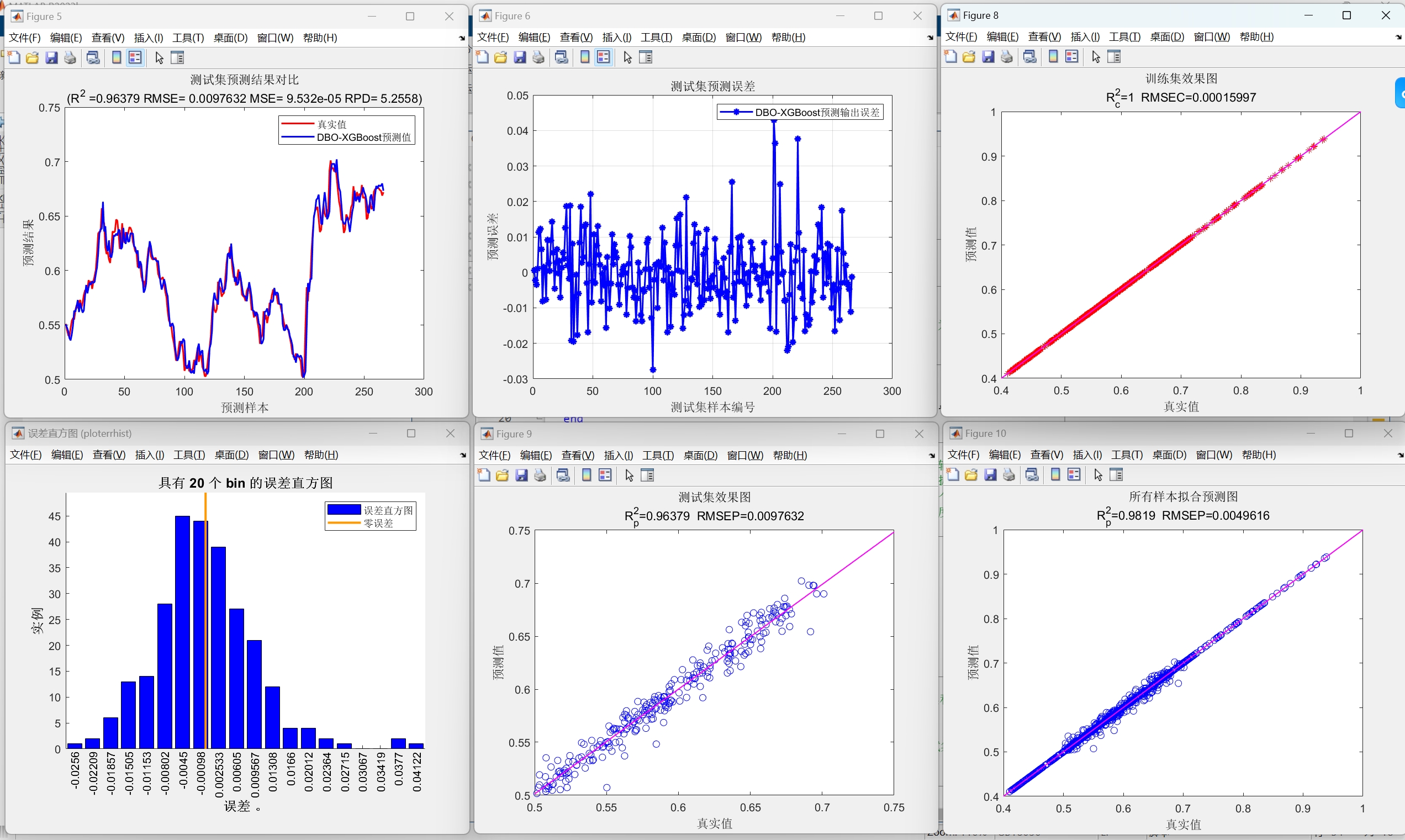Click dock arrow at right of Figure 5 menu bar
This screenshot has width=1405, height=840.
462,39
